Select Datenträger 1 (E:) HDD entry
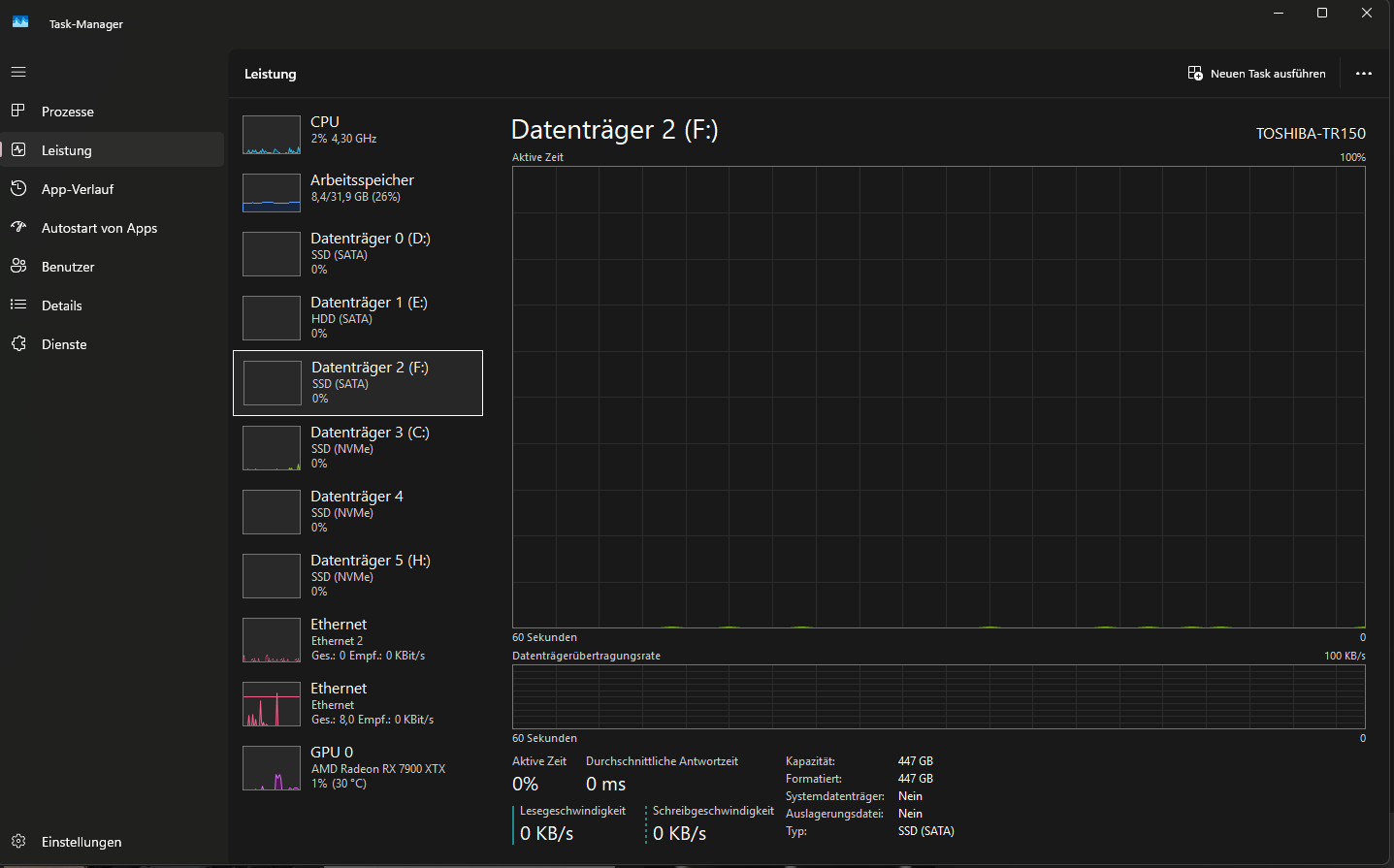1394x868 pixels. click(x=357, y=317)
